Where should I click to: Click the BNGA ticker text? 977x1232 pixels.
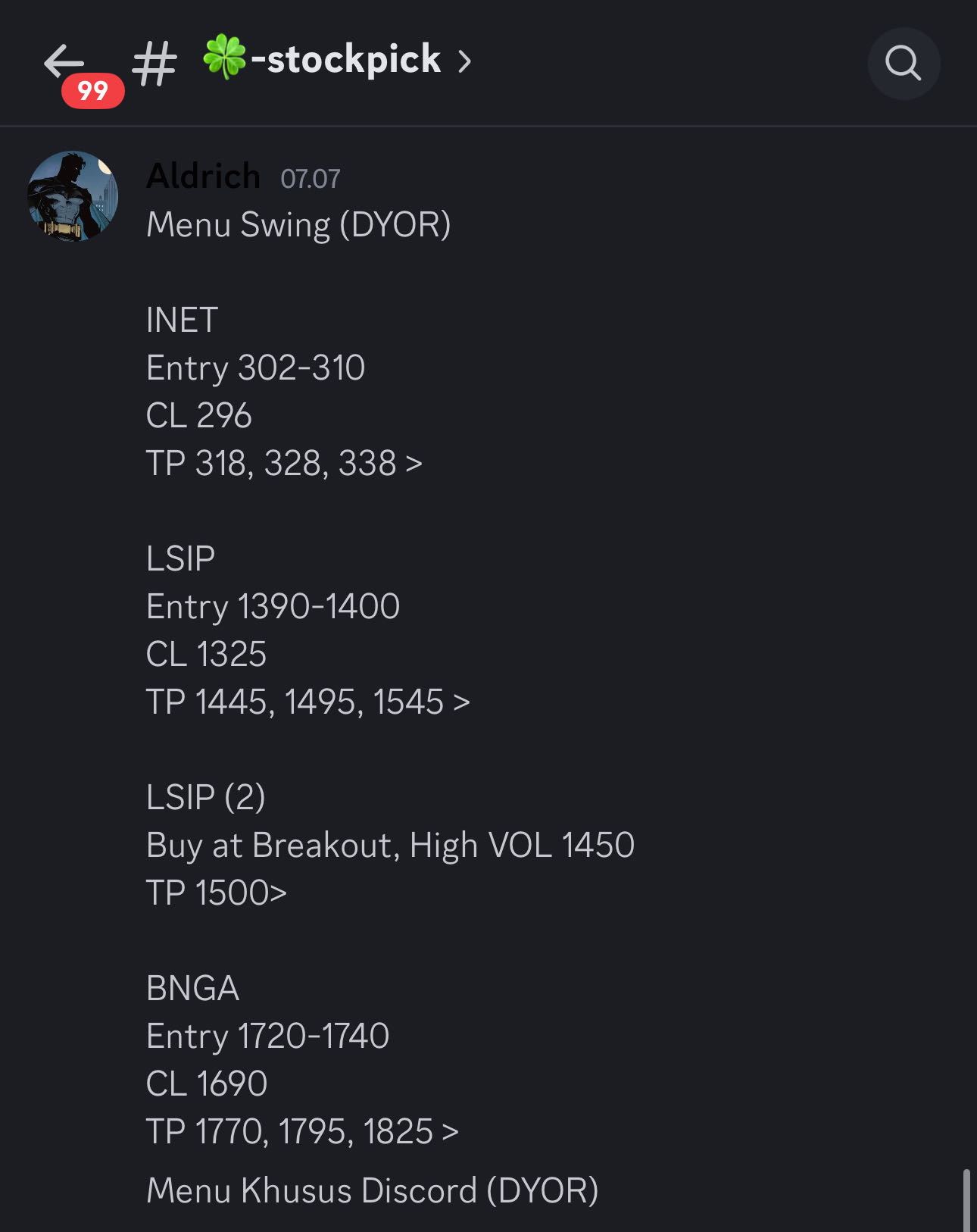click(x=192, y=988)
